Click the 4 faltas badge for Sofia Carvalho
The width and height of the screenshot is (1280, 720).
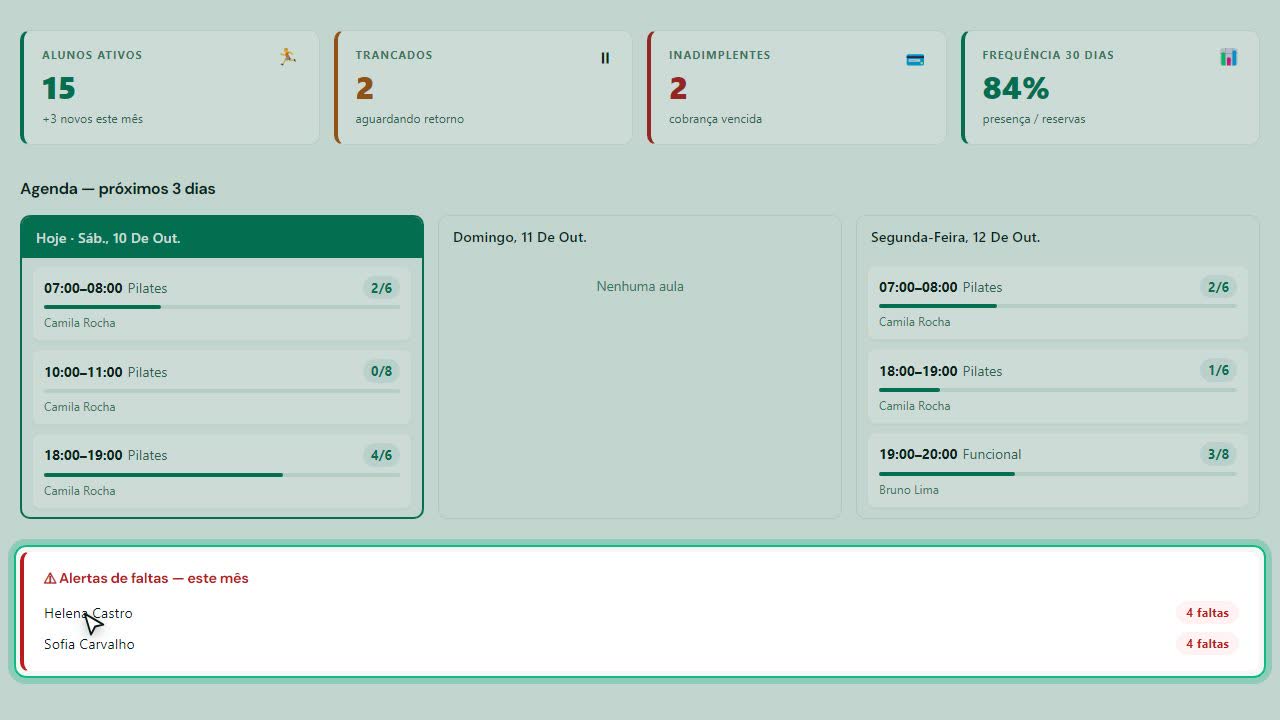(1207, 644)
